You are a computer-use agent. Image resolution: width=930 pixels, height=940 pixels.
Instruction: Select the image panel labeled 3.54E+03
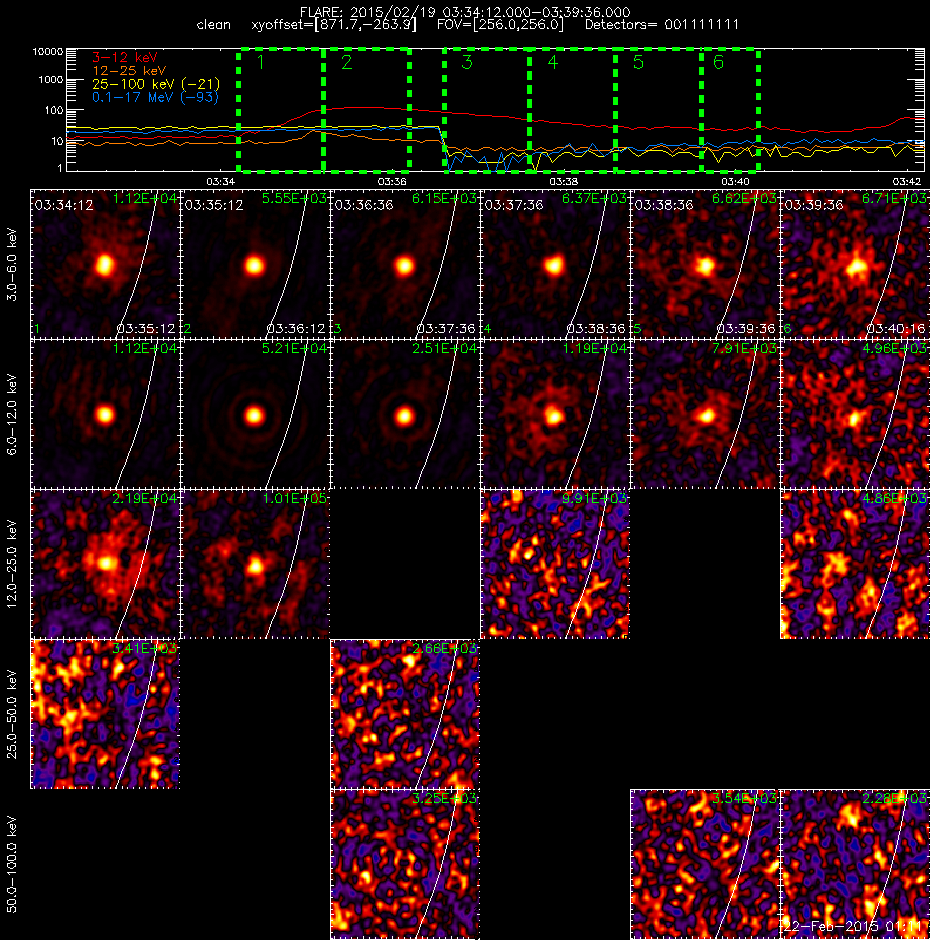[x=705, y=864]
